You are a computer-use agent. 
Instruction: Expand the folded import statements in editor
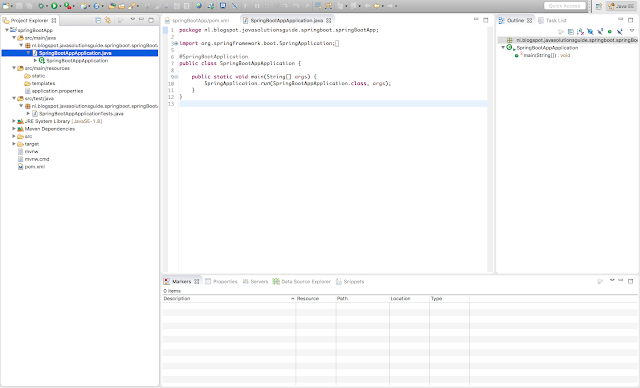coord(176,43)
